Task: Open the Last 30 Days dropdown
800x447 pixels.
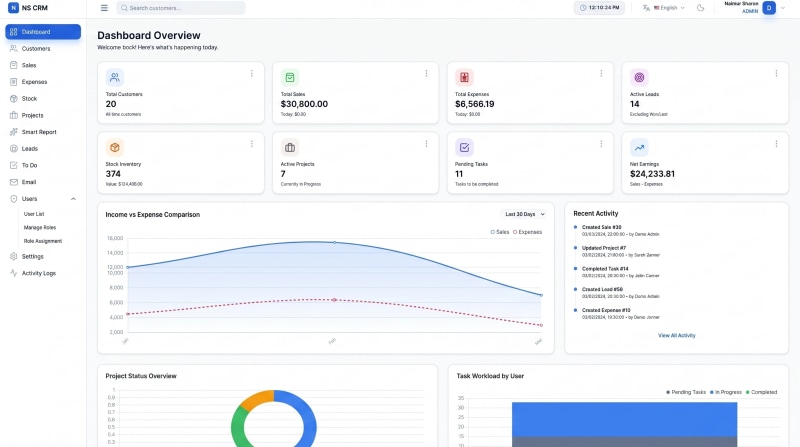Action: click(524, 214)
